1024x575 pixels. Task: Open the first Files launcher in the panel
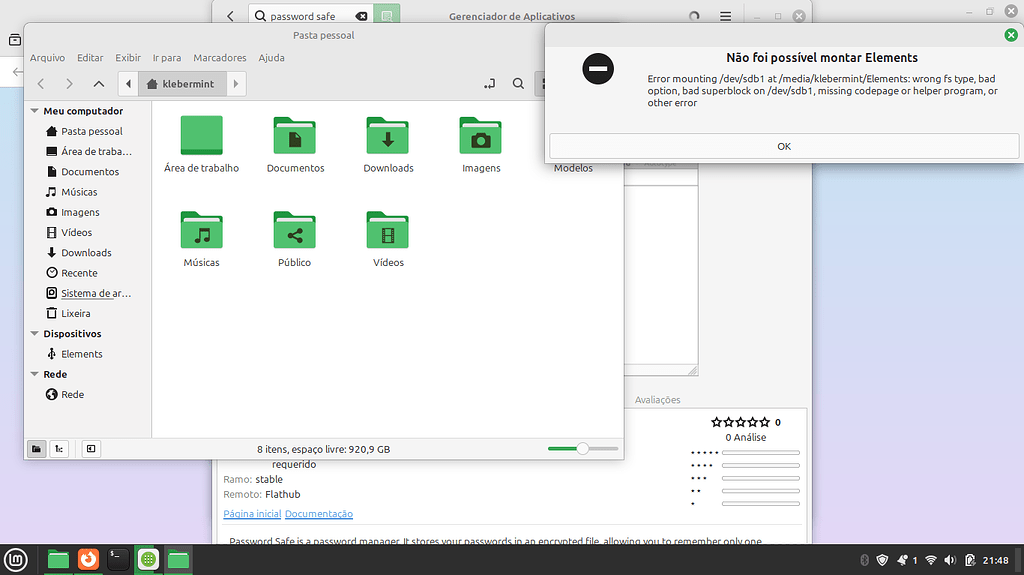coord(58,559)
